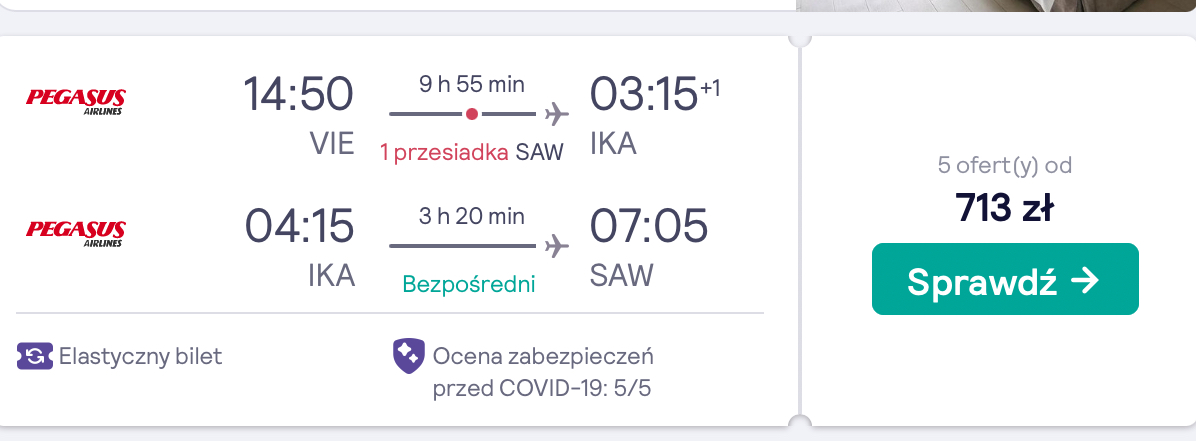Screen dimensions: 1196x441
Task: Click the COVID-19 safety rating text
Action: click(542, 372)
